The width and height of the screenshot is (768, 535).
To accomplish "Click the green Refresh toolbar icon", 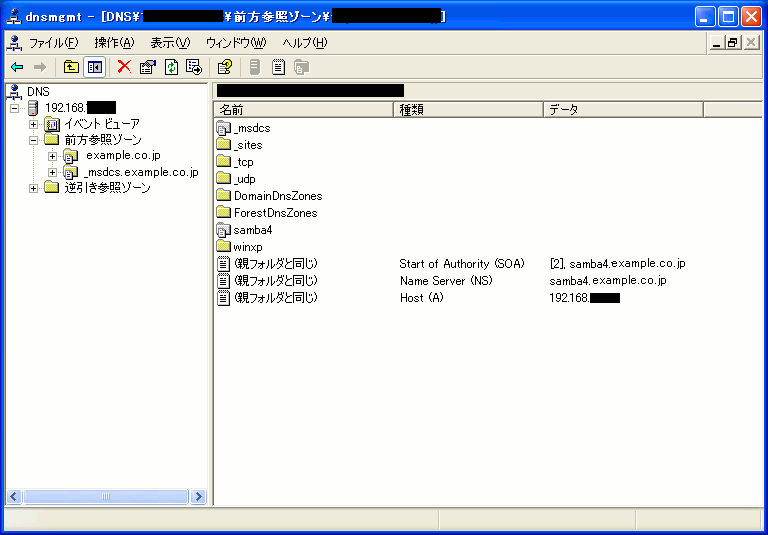I will click(x=171, y=67).
